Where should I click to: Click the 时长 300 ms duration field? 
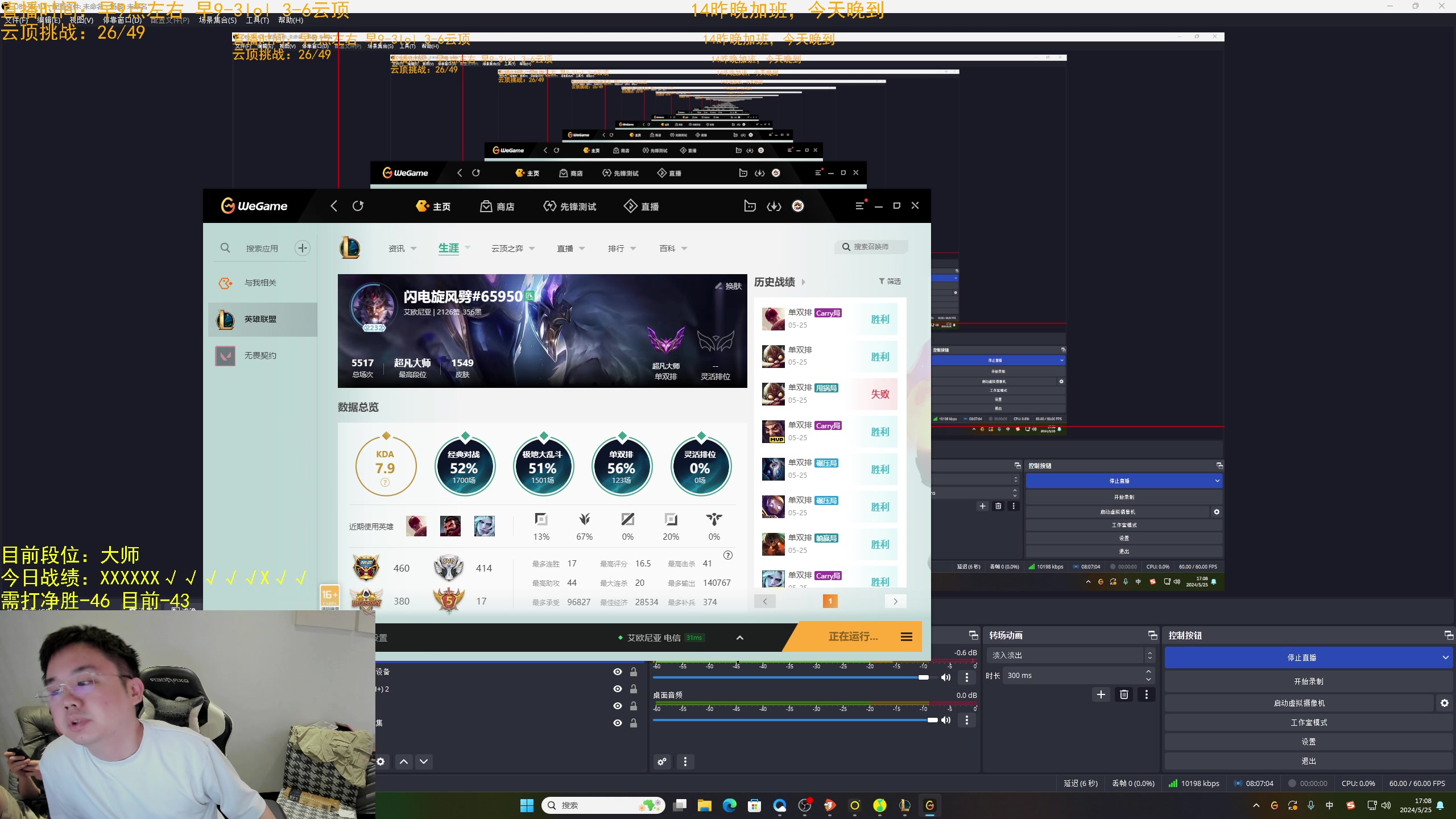click(1078, 676)
